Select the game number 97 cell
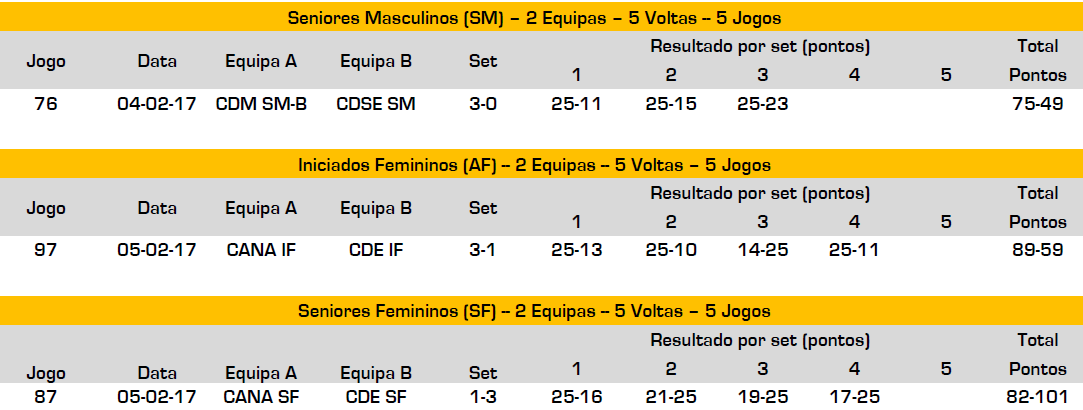This screenshot has height=410, width=1083. [45, 249]
